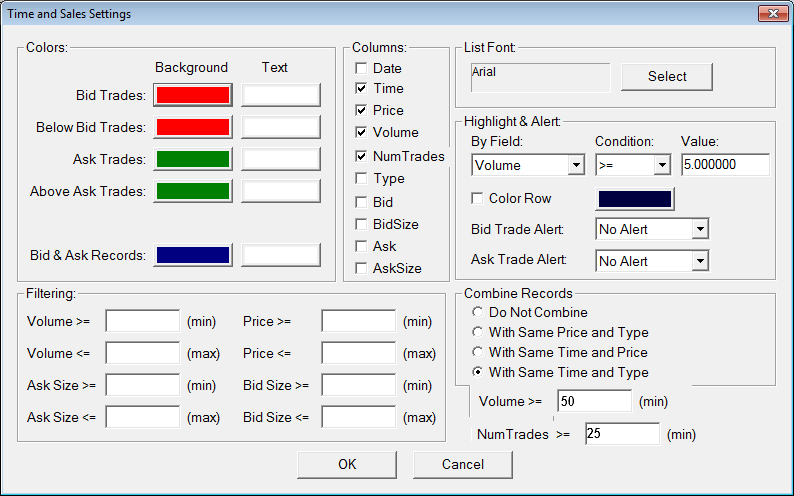Click With Same Time and Type radio
The image size is (794, 496).
point(477,372)
